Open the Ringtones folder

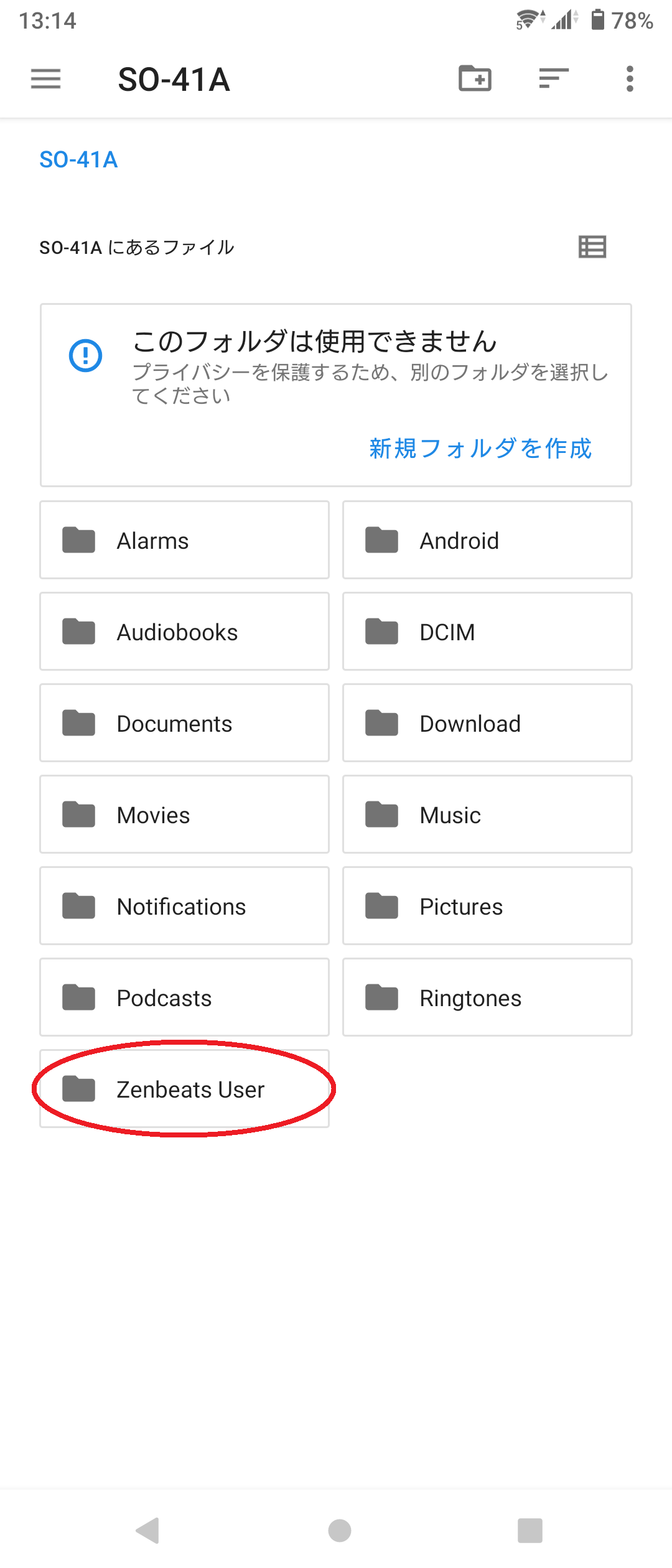tap(487, 997)
